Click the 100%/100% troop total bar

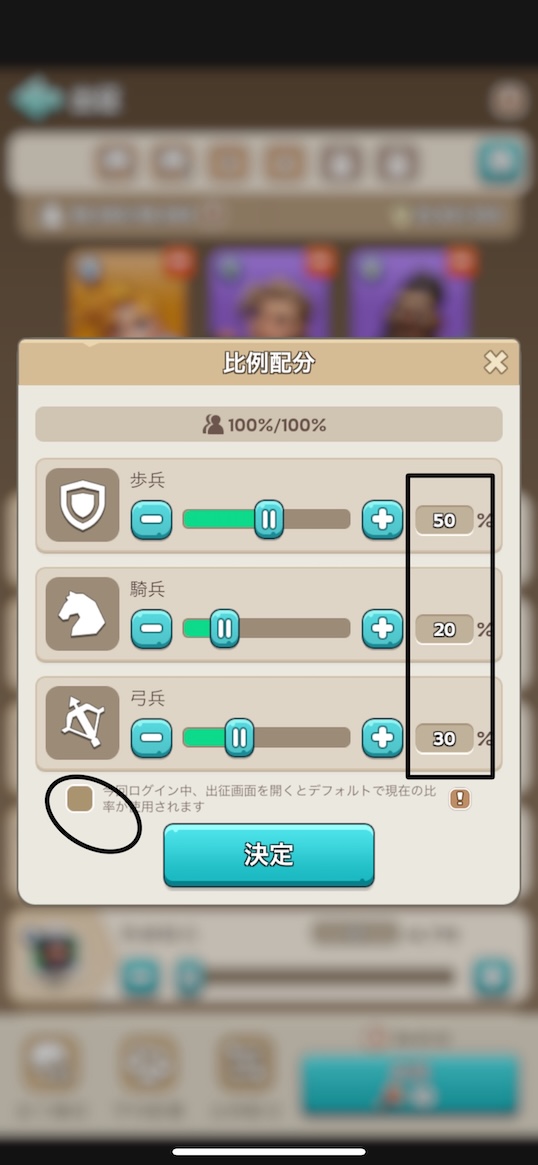[x=269, y=424]
